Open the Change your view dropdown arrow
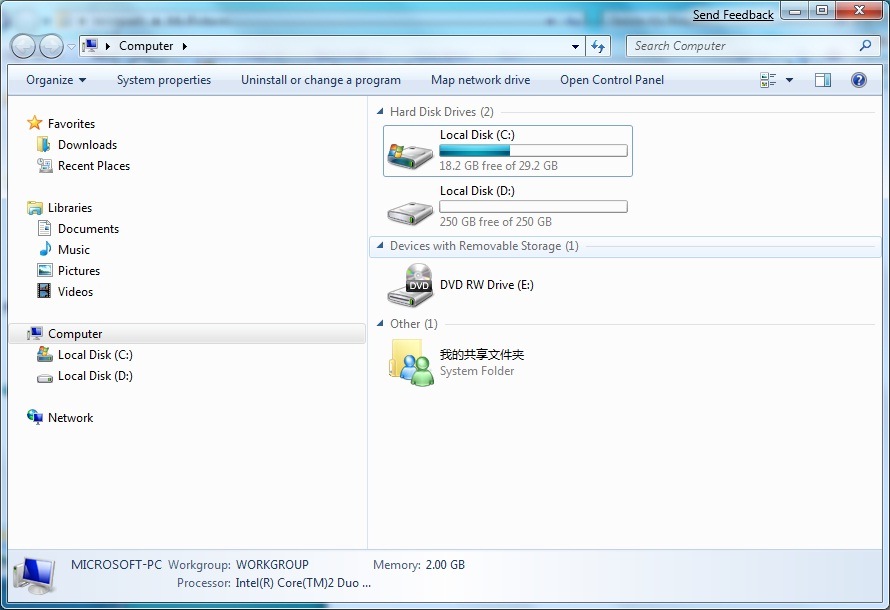 [788, 80]
